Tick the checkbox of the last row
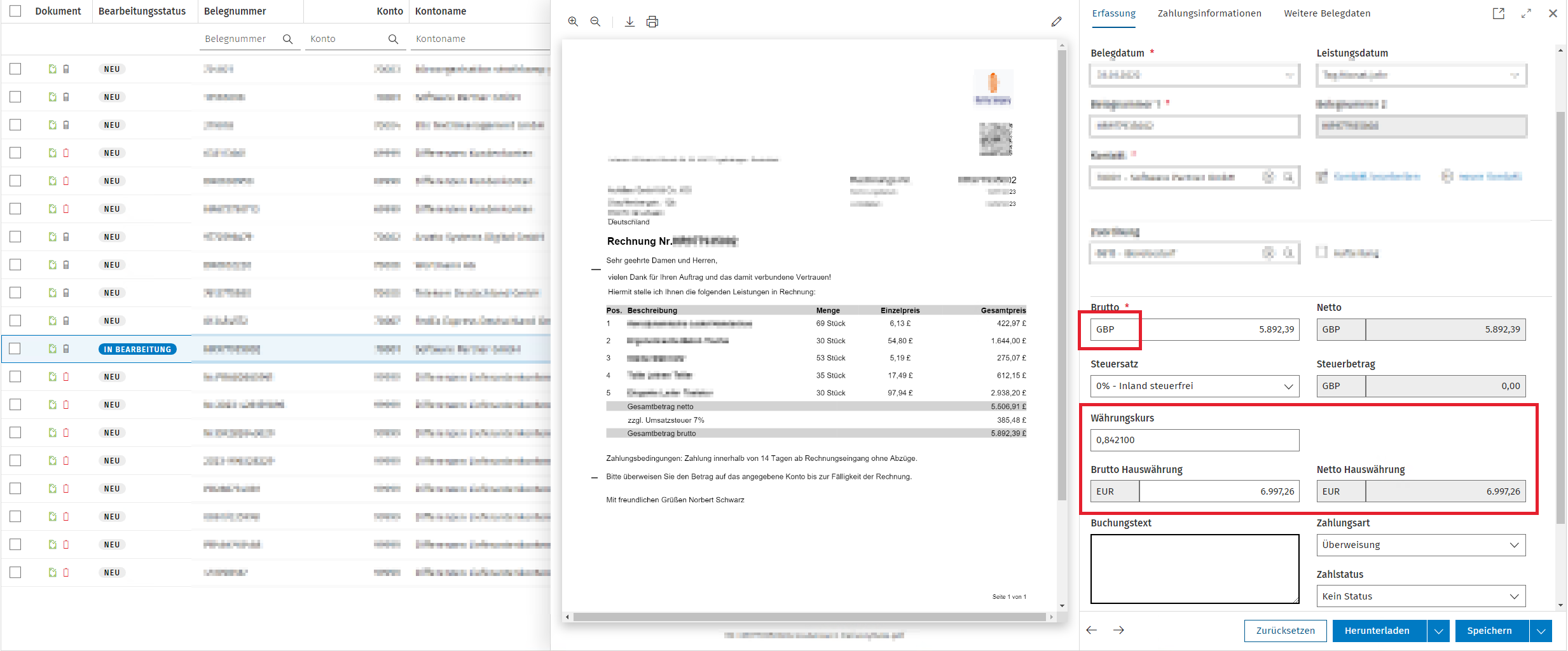The width and height of the screenshot is (1568, 651). (x=15, y=572)
